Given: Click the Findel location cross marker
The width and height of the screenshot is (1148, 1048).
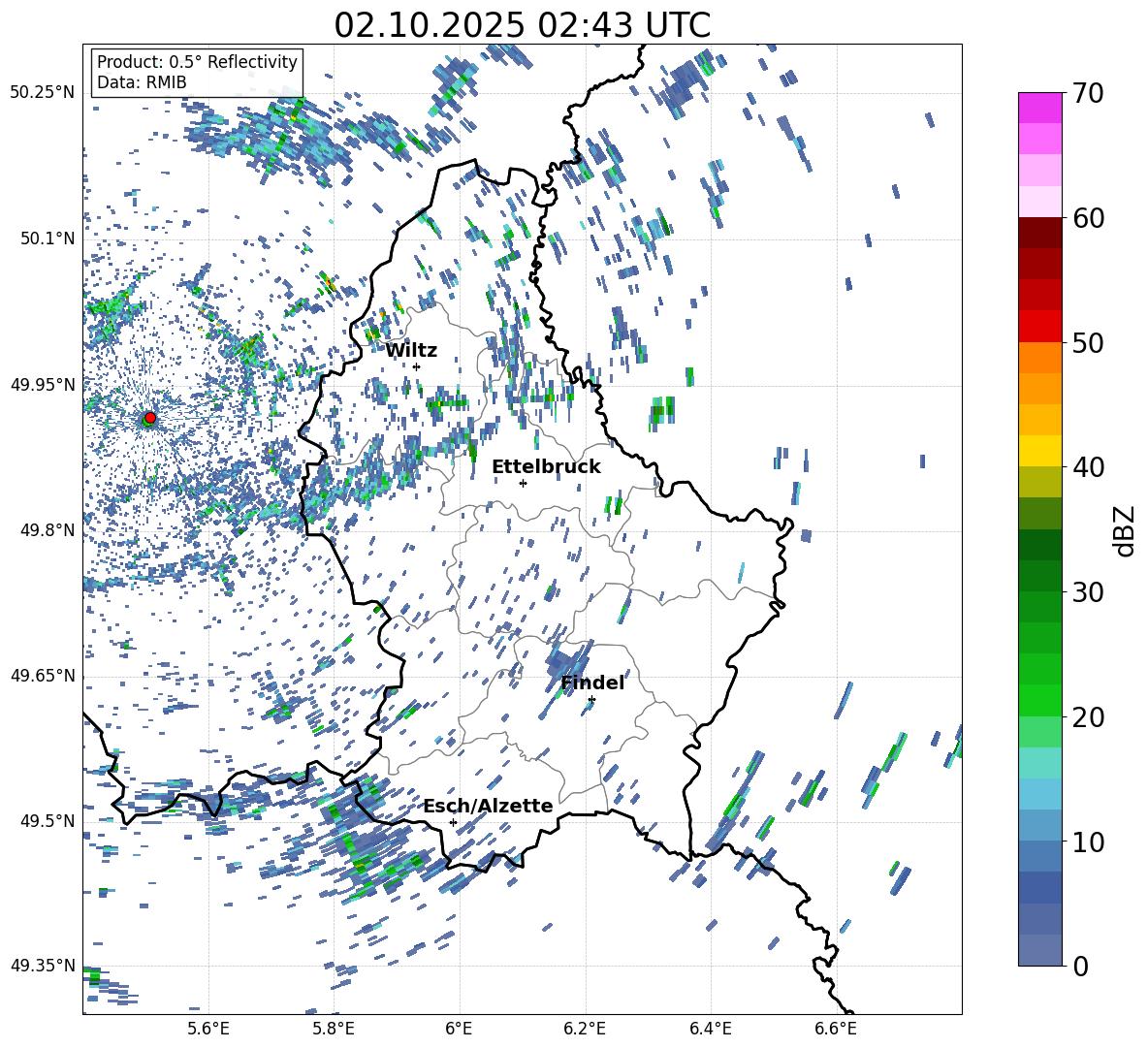Looking at the screenshot, I should point(591,700).
